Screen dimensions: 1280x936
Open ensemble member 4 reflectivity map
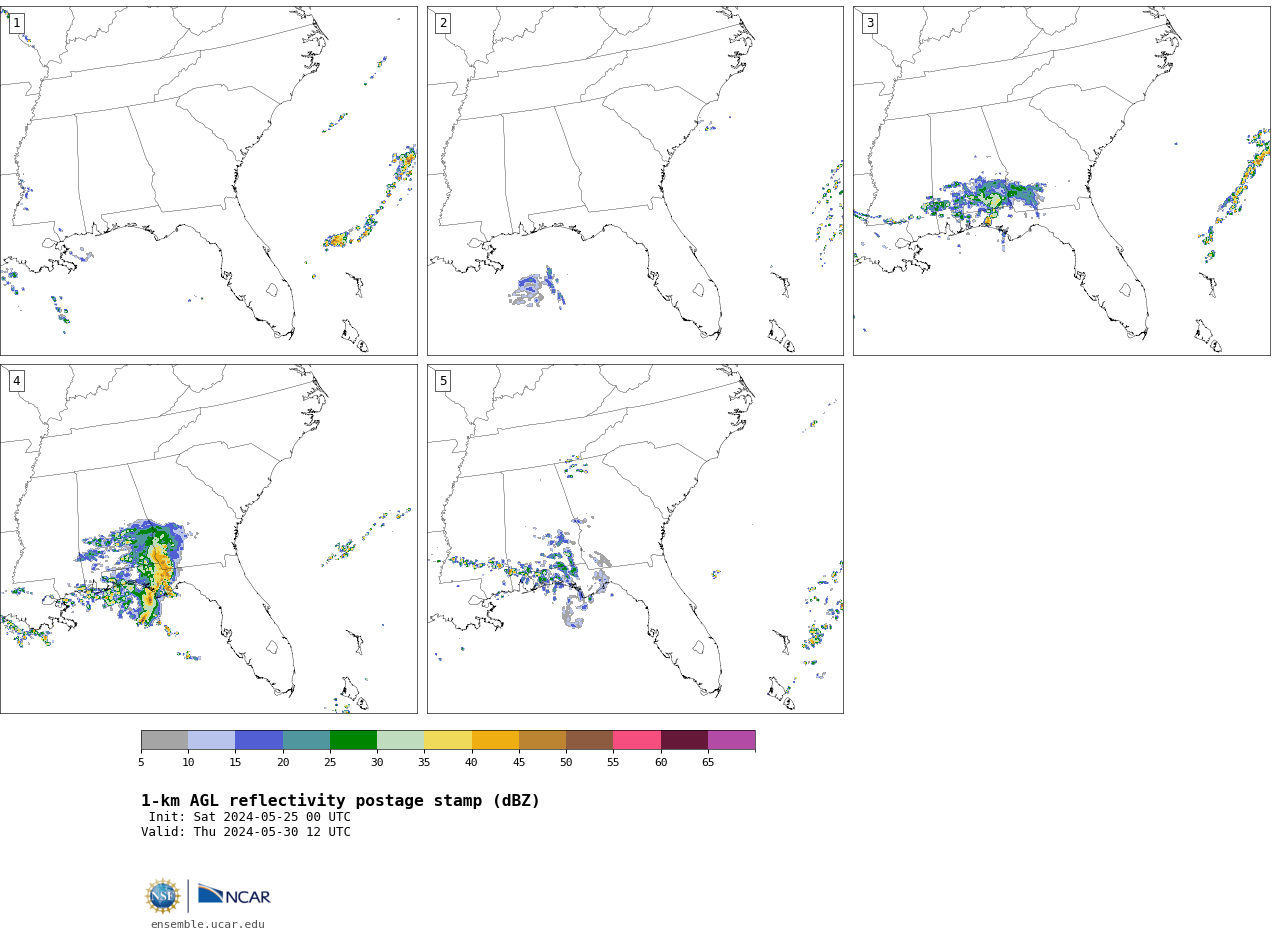(x=208, y=539)
